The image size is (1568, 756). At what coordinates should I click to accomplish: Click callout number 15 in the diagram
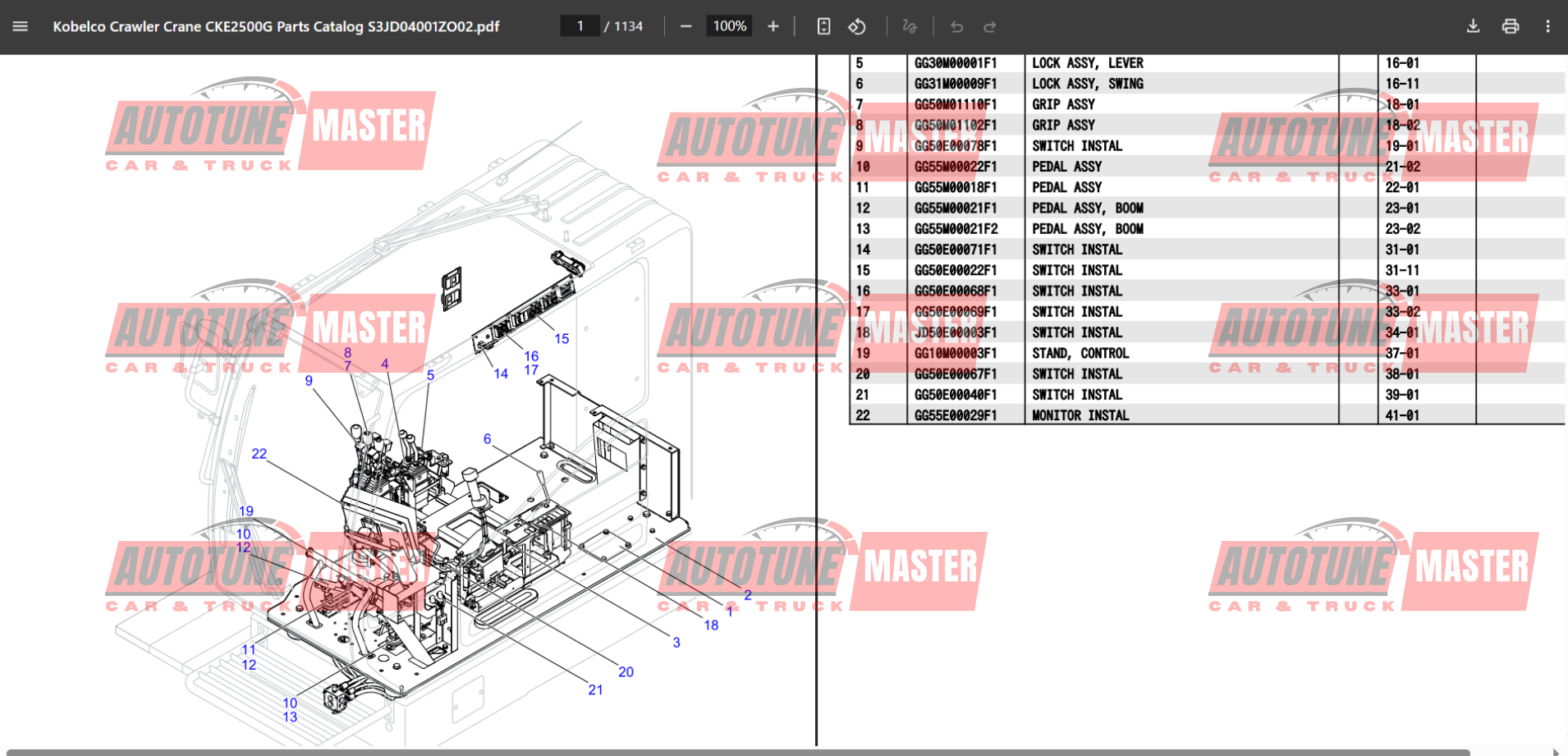coord(562,338)
